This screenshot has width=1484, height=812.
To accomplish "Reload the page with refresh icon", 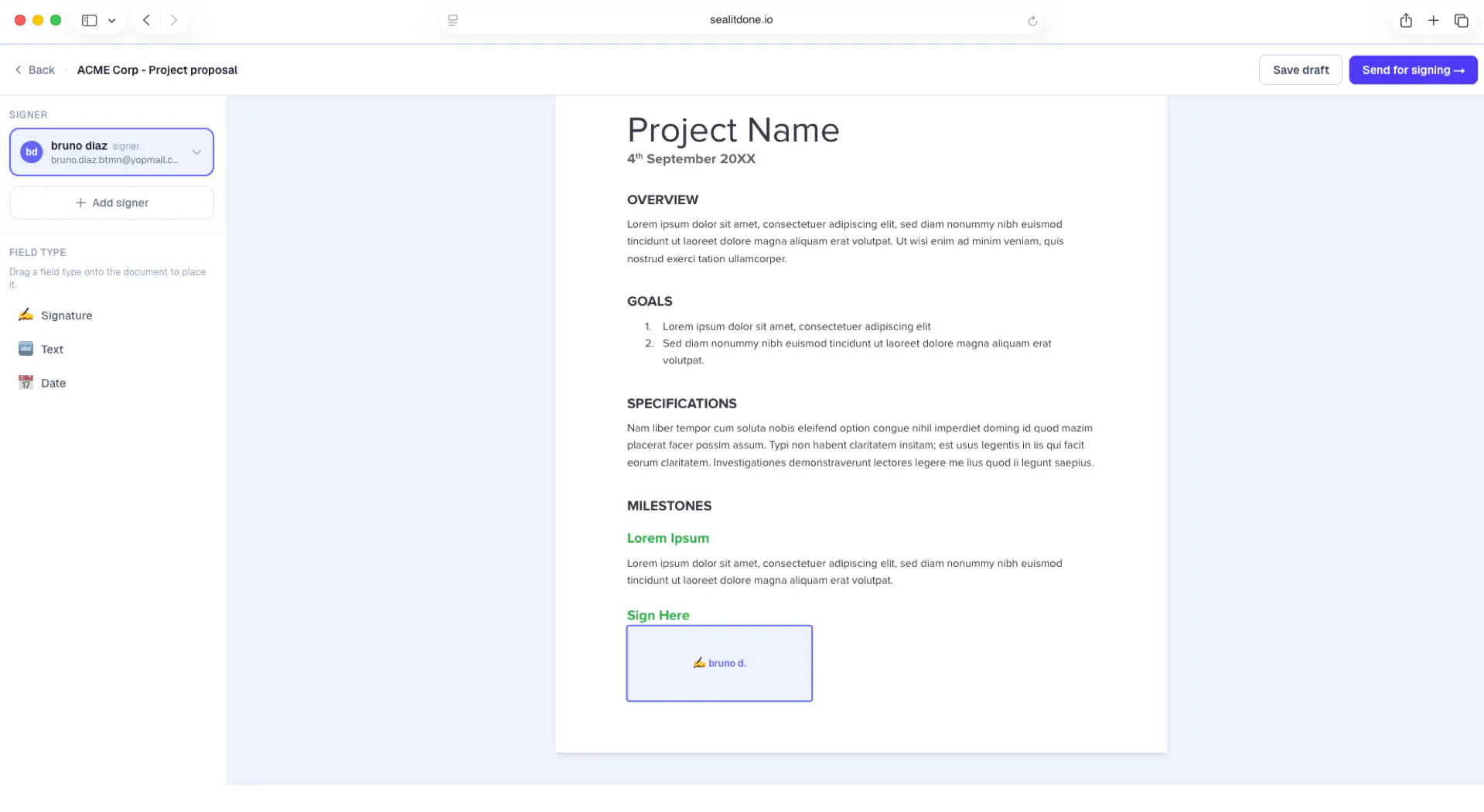I will 1032,21.
